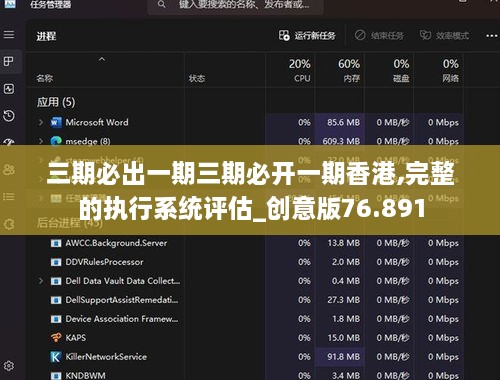Click the 609.3 MB memory cell

(x=341, y=141)
